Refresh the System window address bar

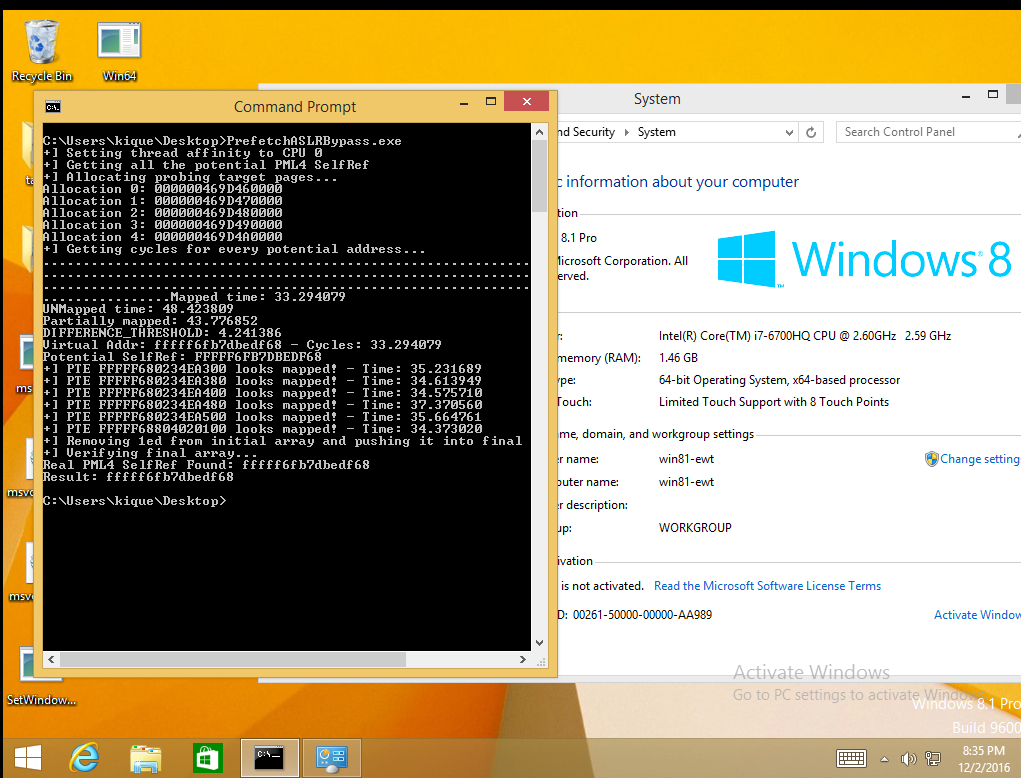[811, 132]
